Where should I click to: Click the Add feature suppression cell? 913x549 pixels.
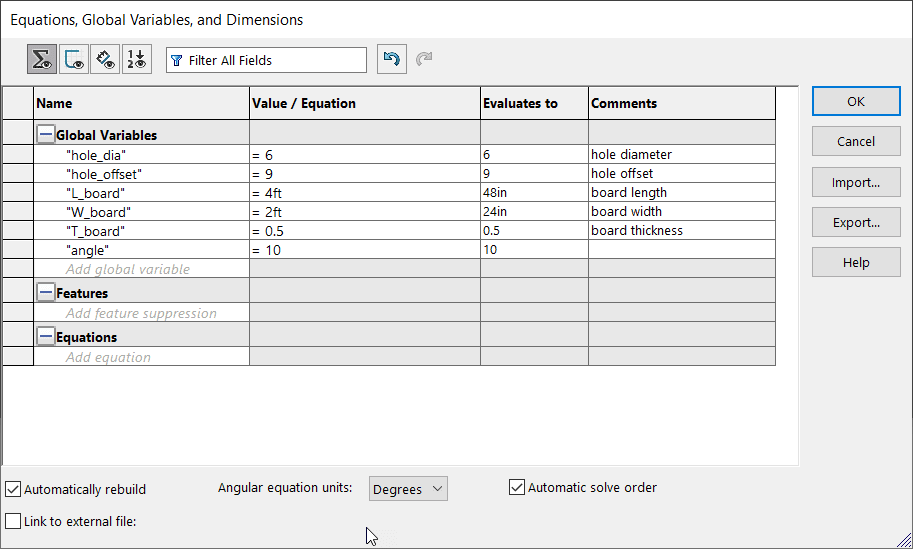(x=141, y=313)
